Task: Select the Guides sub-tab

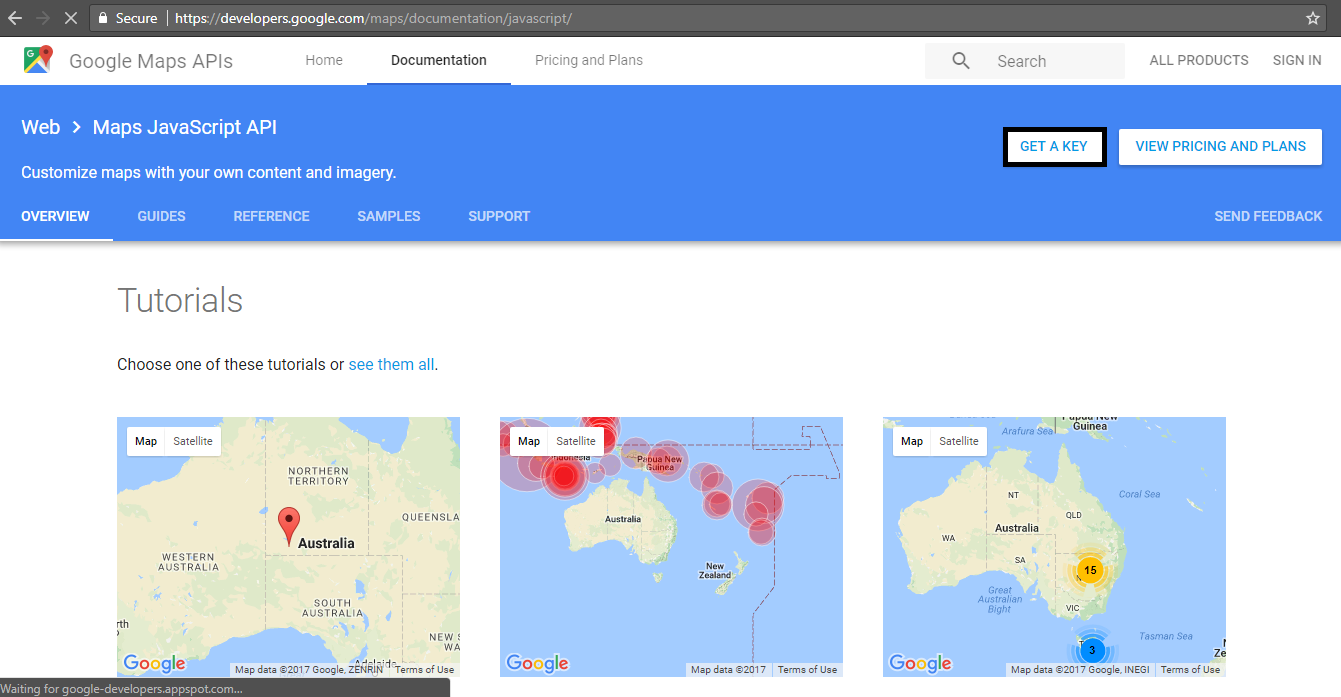Action: point(162,216)
